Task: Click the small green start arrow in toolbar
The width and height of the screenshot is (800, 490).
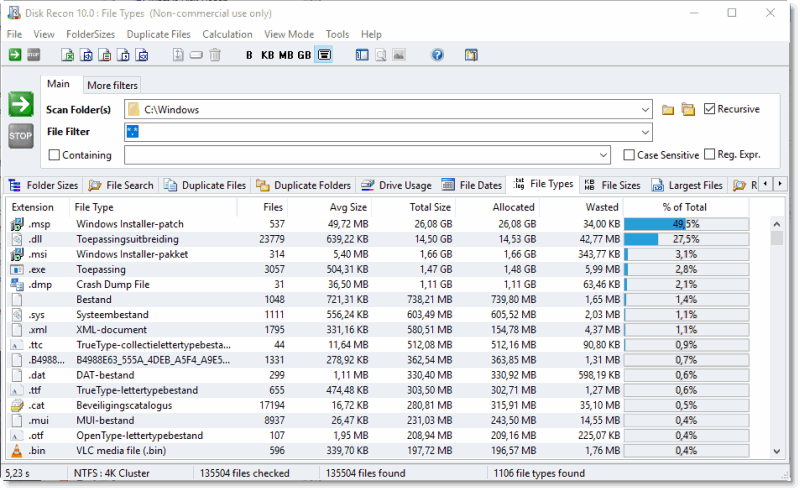Action: tap(15, 55)
